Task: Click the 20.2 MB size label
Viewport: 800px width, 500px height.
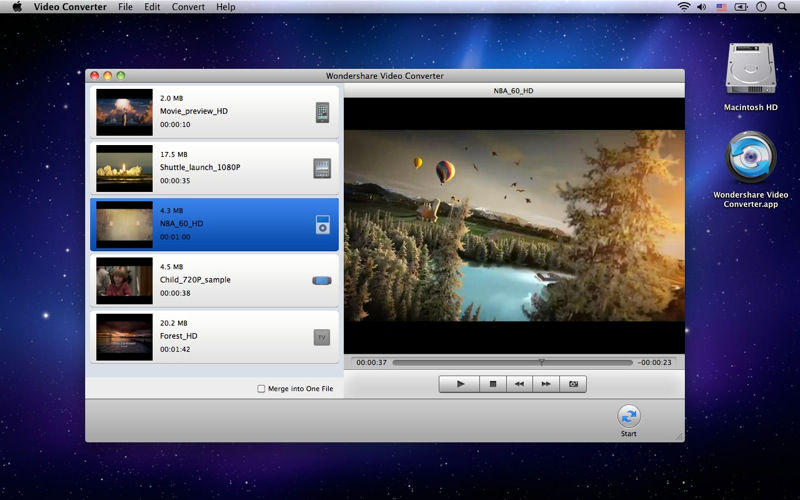Action: pyautogui.click(x=173, y=323)
